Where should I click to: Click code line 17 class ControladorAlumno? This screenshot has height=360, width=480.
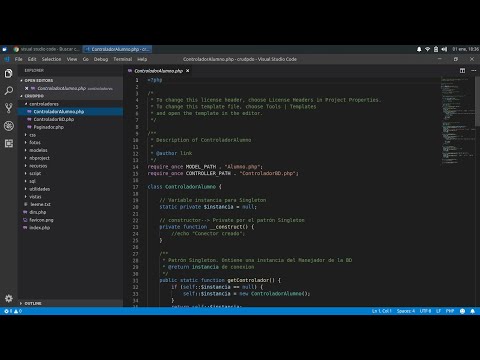pyautogui.click(x=184, y=187)
